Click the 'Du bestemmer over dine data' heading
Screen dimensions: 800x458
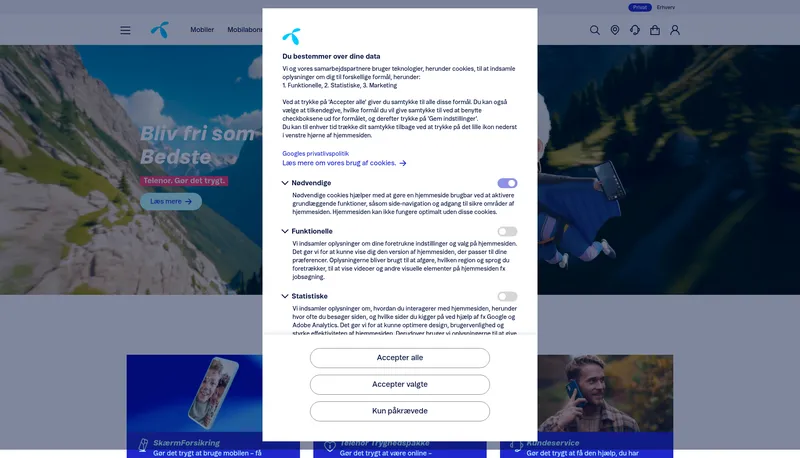(331, 57)
